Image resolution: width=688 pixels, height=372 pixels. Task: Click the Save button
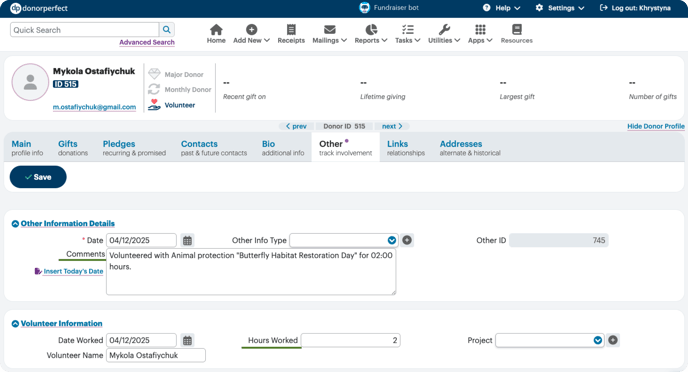pyautogui.click(x=38, y=177)
